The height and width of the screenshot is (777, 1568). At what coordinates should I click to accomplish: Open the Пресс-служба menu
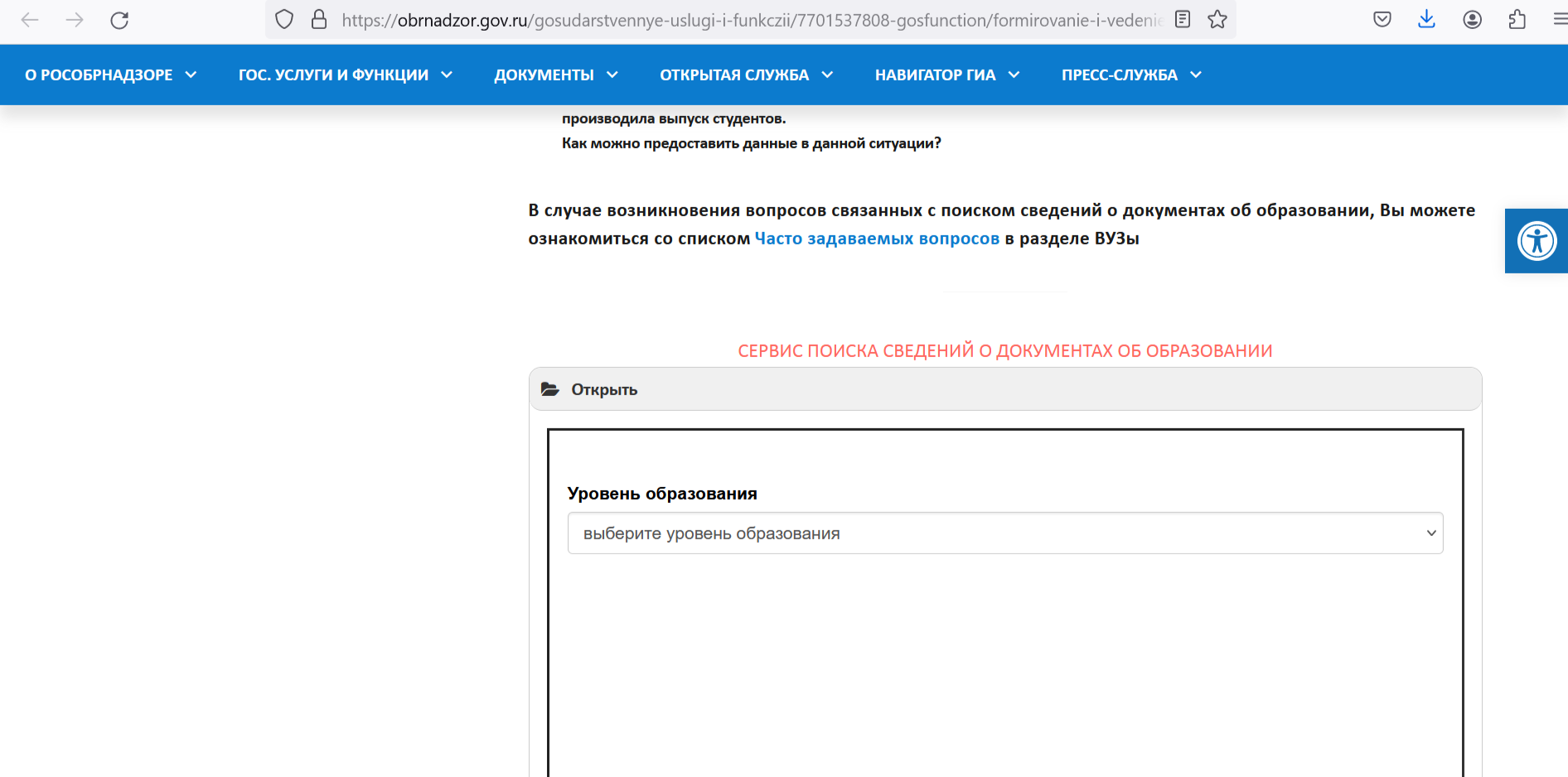coord(1130,75)
